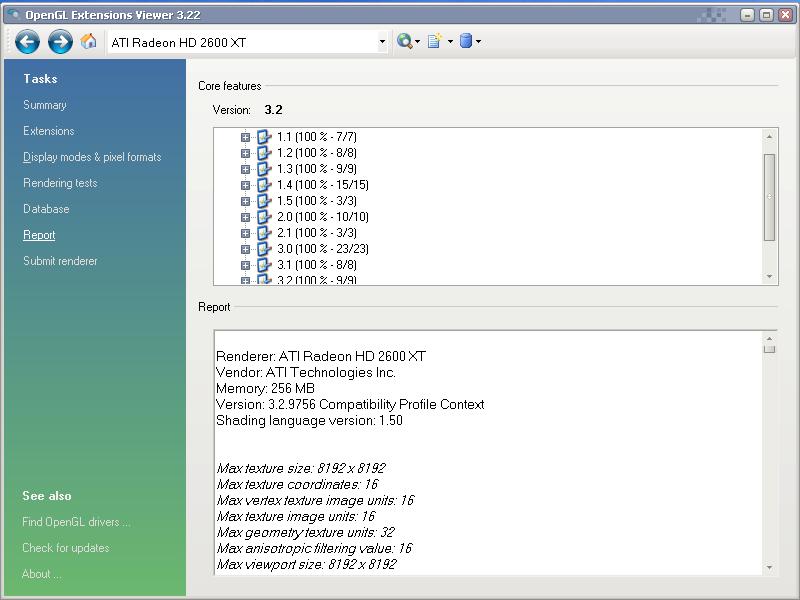This screenshot has width=800, height=600.
Task: Click 'Renderer: ATI Radeon HD 2600 XT' report line
Action: click(x=321, y=356)
